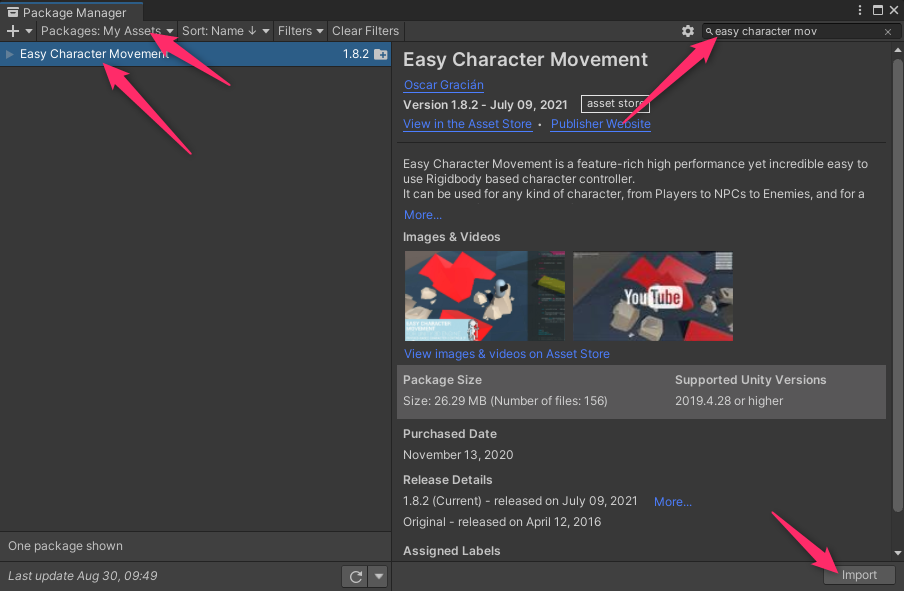
Task: Click the search field with 'easy character mov'
Action: [800, 31]
